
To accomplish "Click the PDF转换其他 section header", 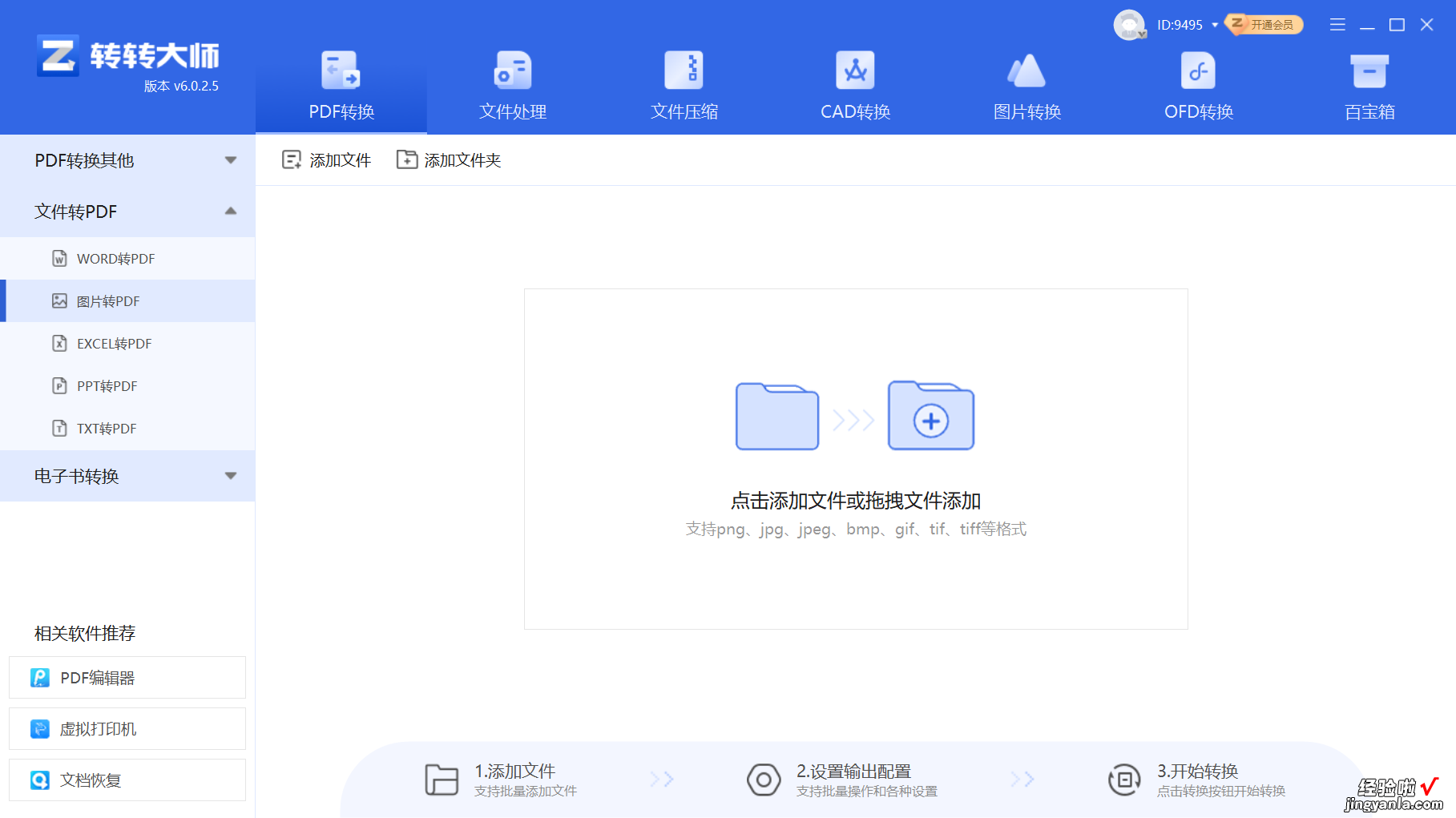I will pos(127,160).
